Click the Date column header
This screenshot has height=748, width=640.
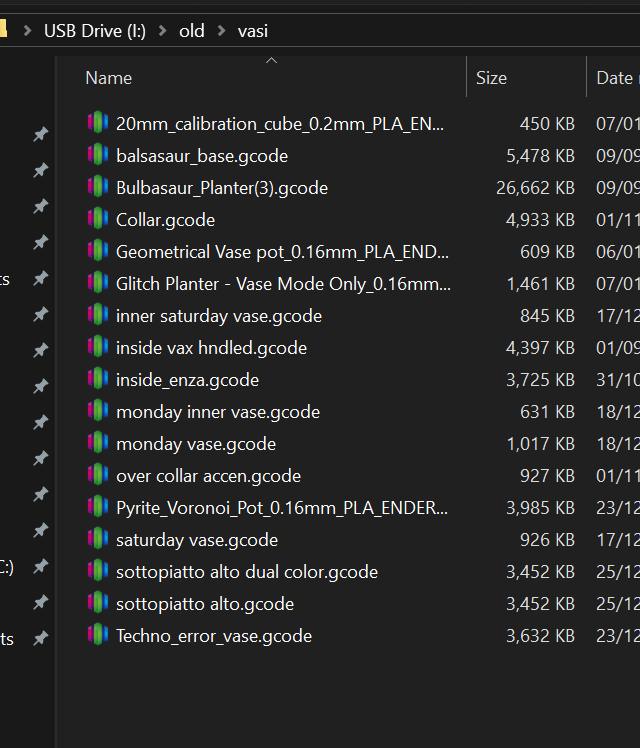pyautogui.click(x=614, y=77)
